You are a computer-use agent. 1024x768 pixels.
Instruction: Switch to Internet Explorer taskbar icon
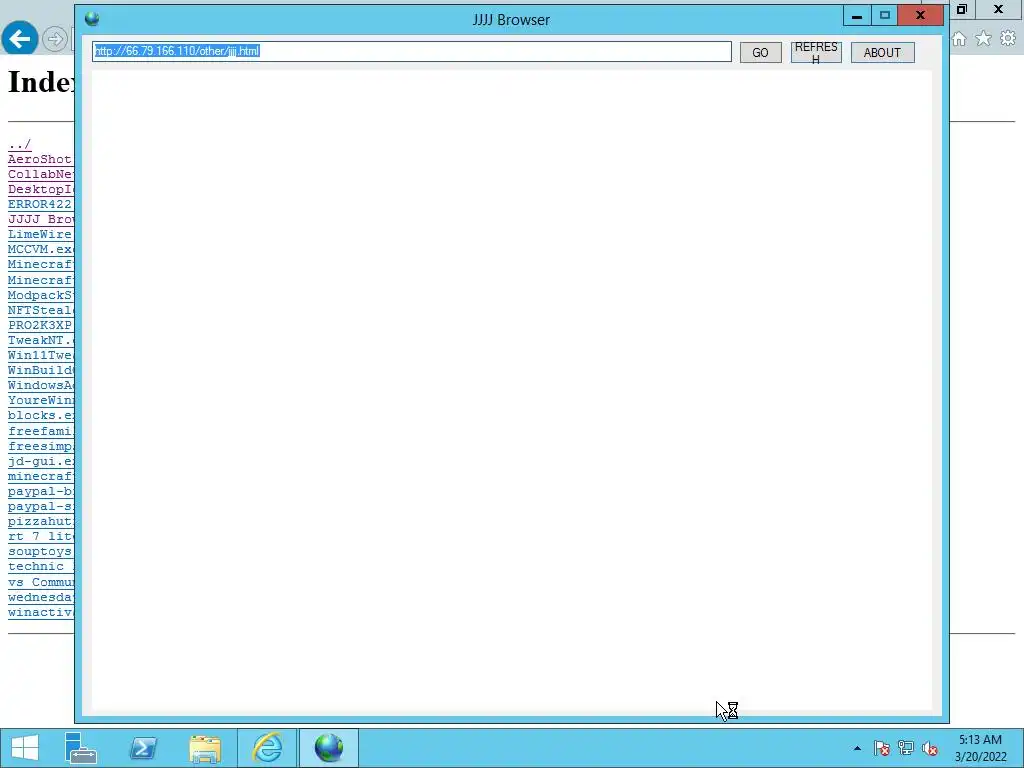pyautogui.click(x=267, y=748)
